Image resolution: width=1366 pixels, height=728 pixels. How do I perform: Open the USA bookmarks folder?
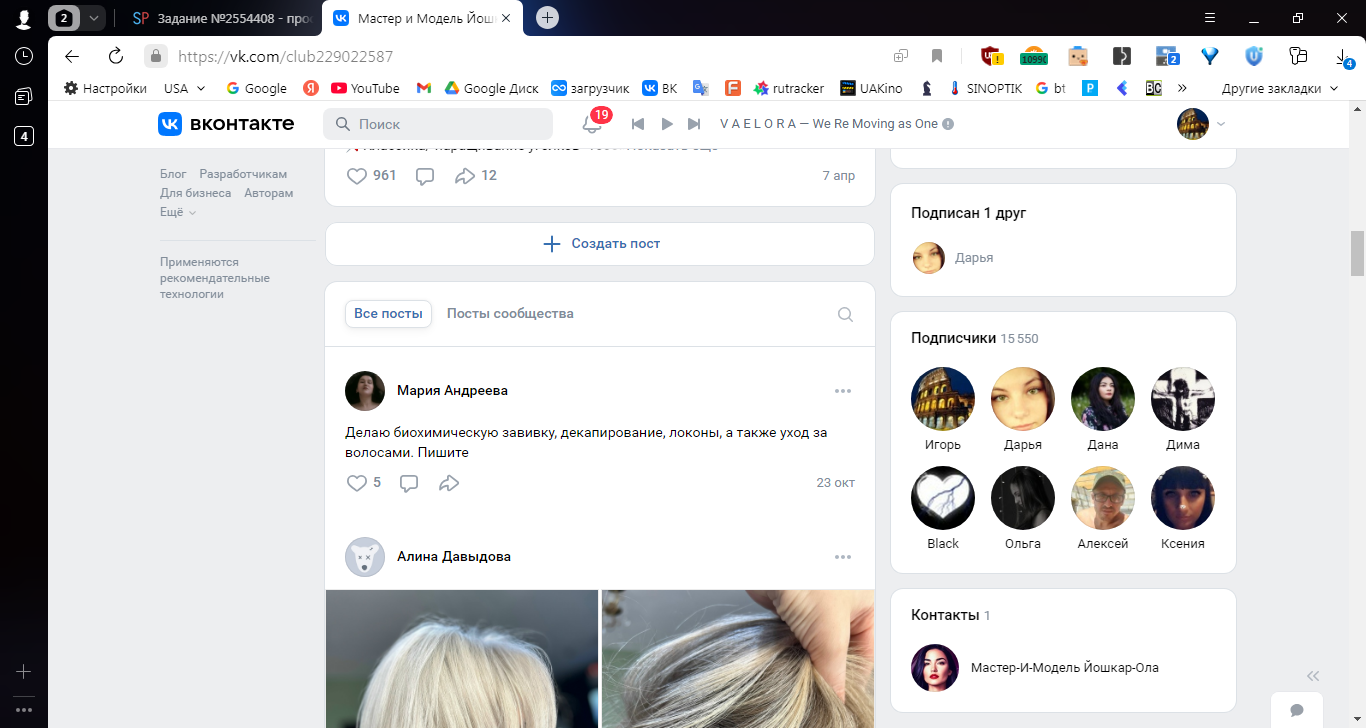point(185,88)
